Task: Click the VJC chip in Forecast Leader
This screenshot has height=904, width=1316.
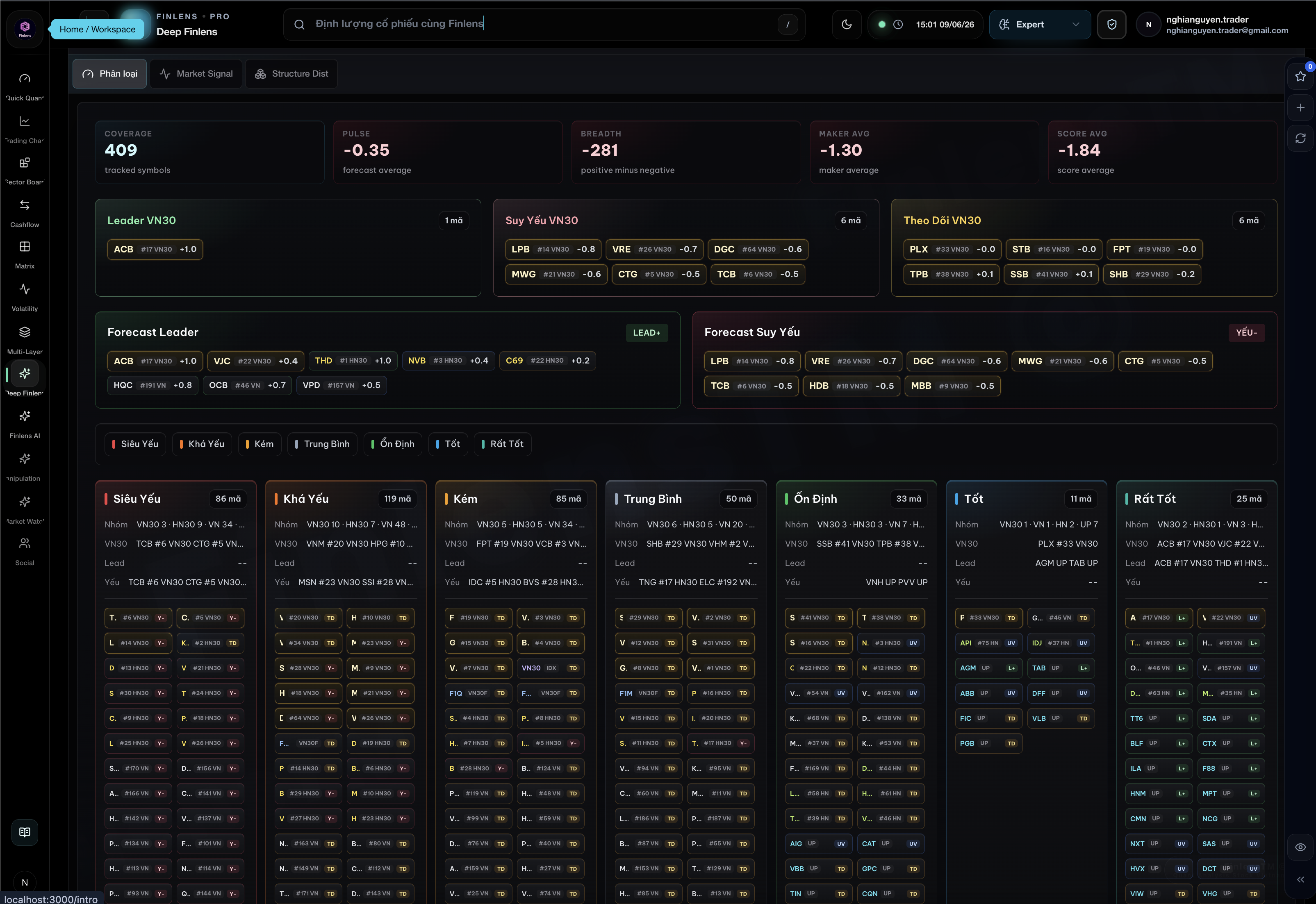Action: pos(256,361)
